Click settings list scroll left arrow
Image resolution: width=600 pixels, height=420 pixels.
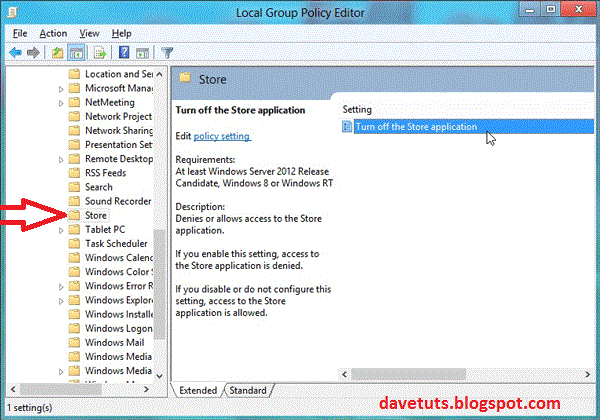(344, 374)
